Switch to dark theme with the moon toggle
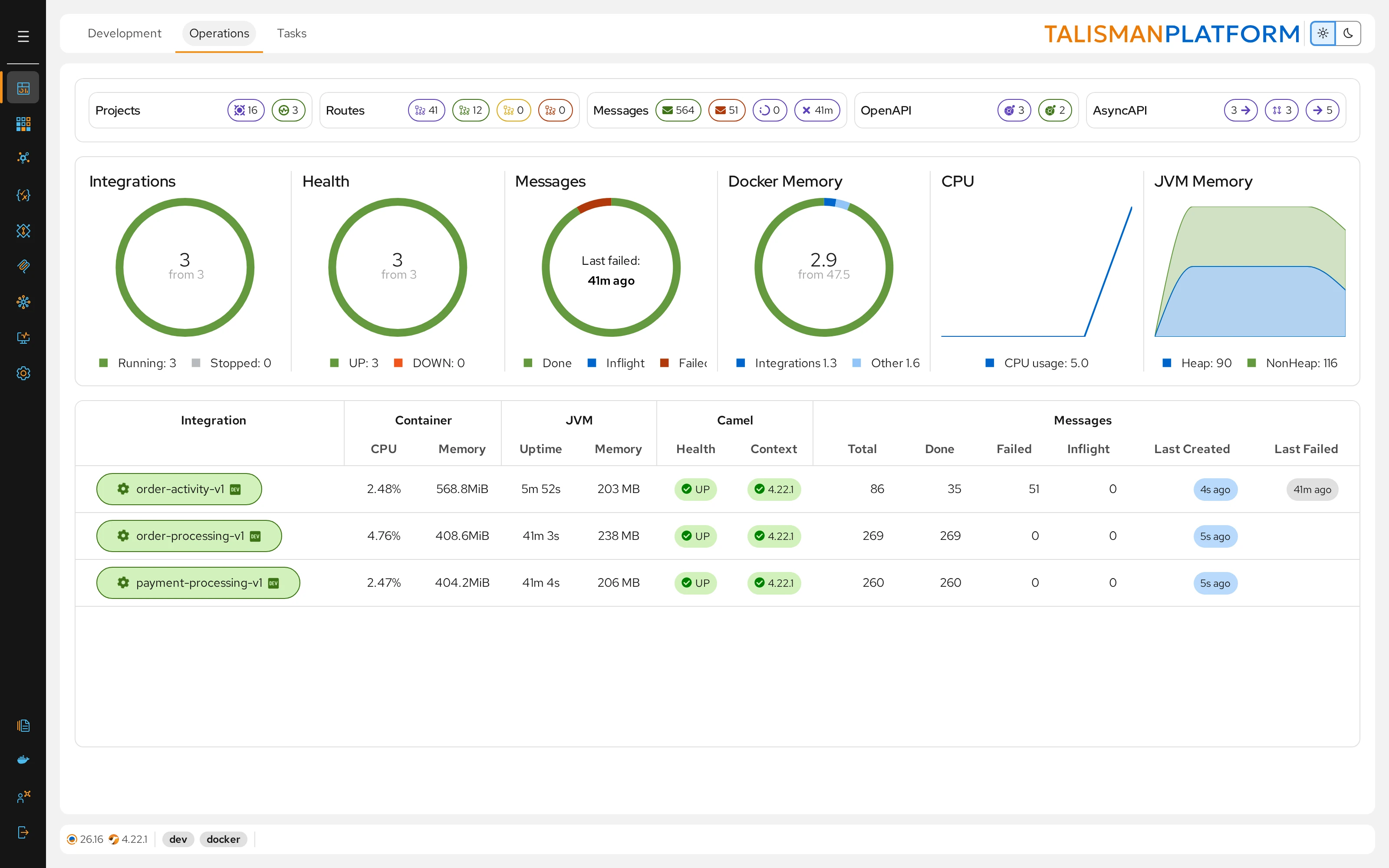Screen dimensions: 1389x868 pos(1348,33)
